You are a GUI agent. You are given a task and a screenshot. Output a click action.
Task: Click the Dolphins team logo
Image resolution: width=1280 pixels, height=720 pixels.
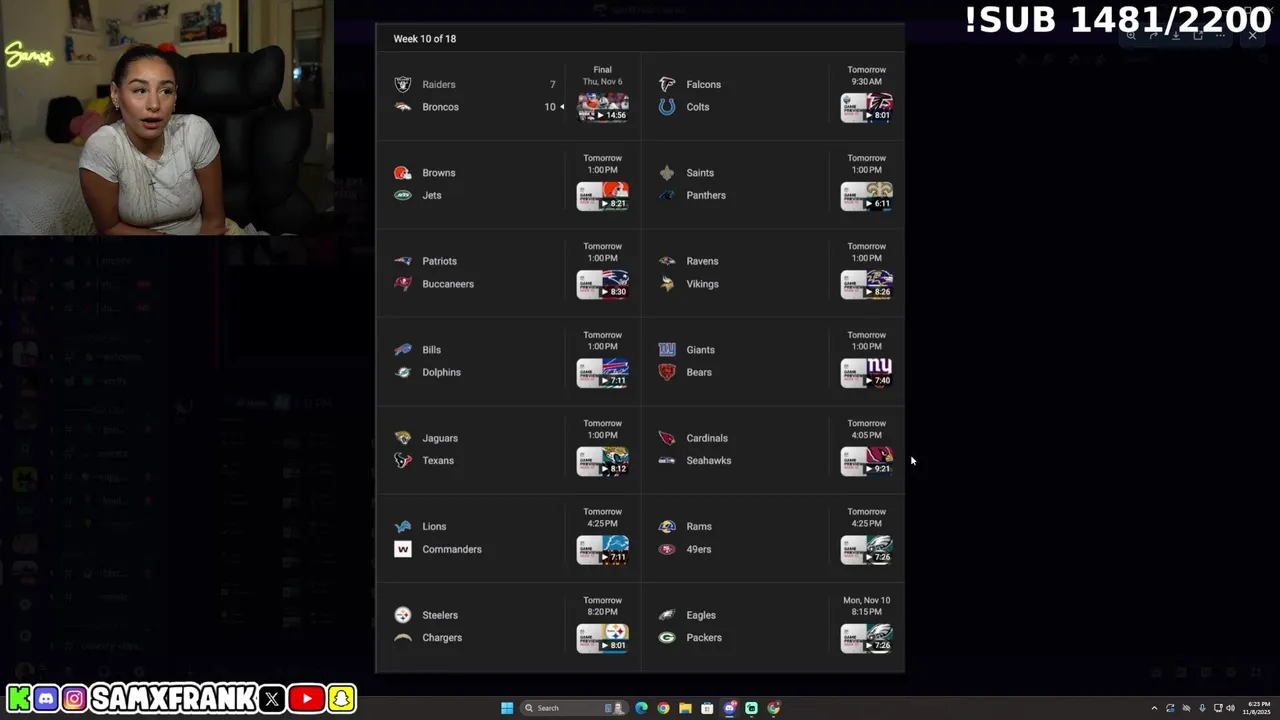click(x=403, y=372)
